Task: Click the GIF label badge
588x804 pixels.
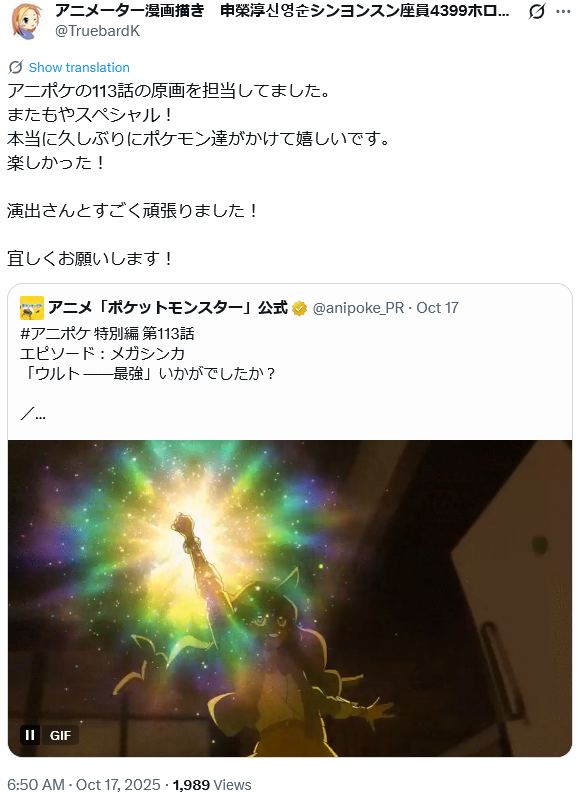Action: [x=60, y=735]
